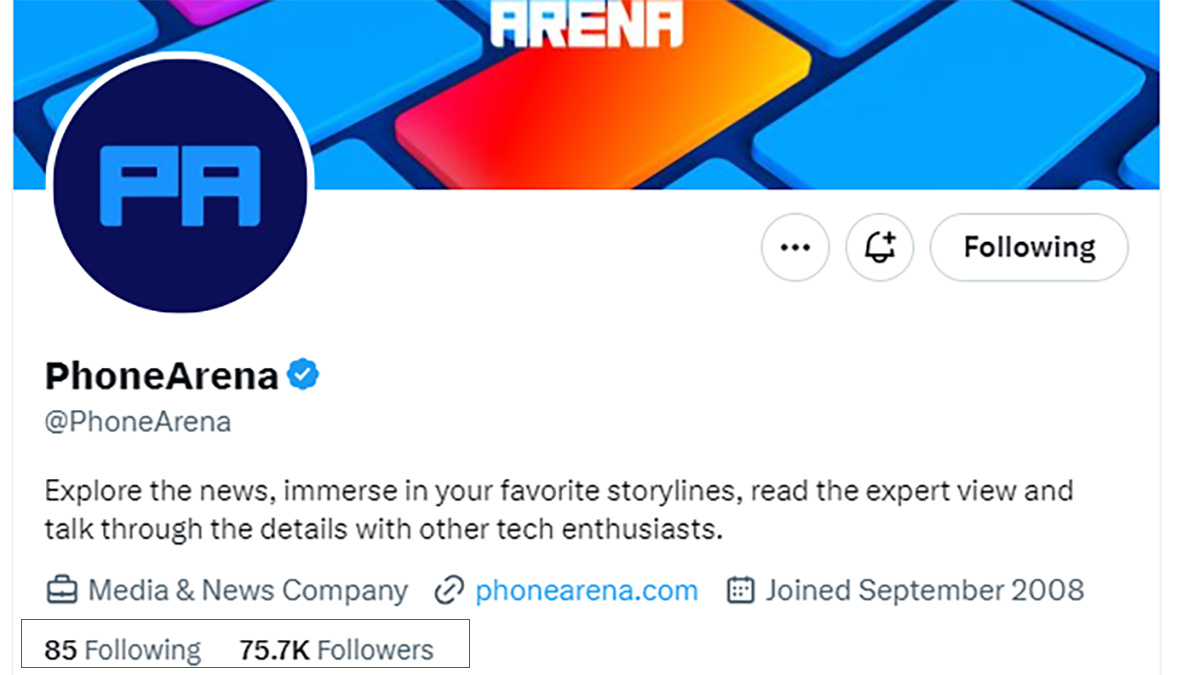This screenshot has width=1200, height=675.
Task: Click the briefcase category icon
Action: [62, 590]
